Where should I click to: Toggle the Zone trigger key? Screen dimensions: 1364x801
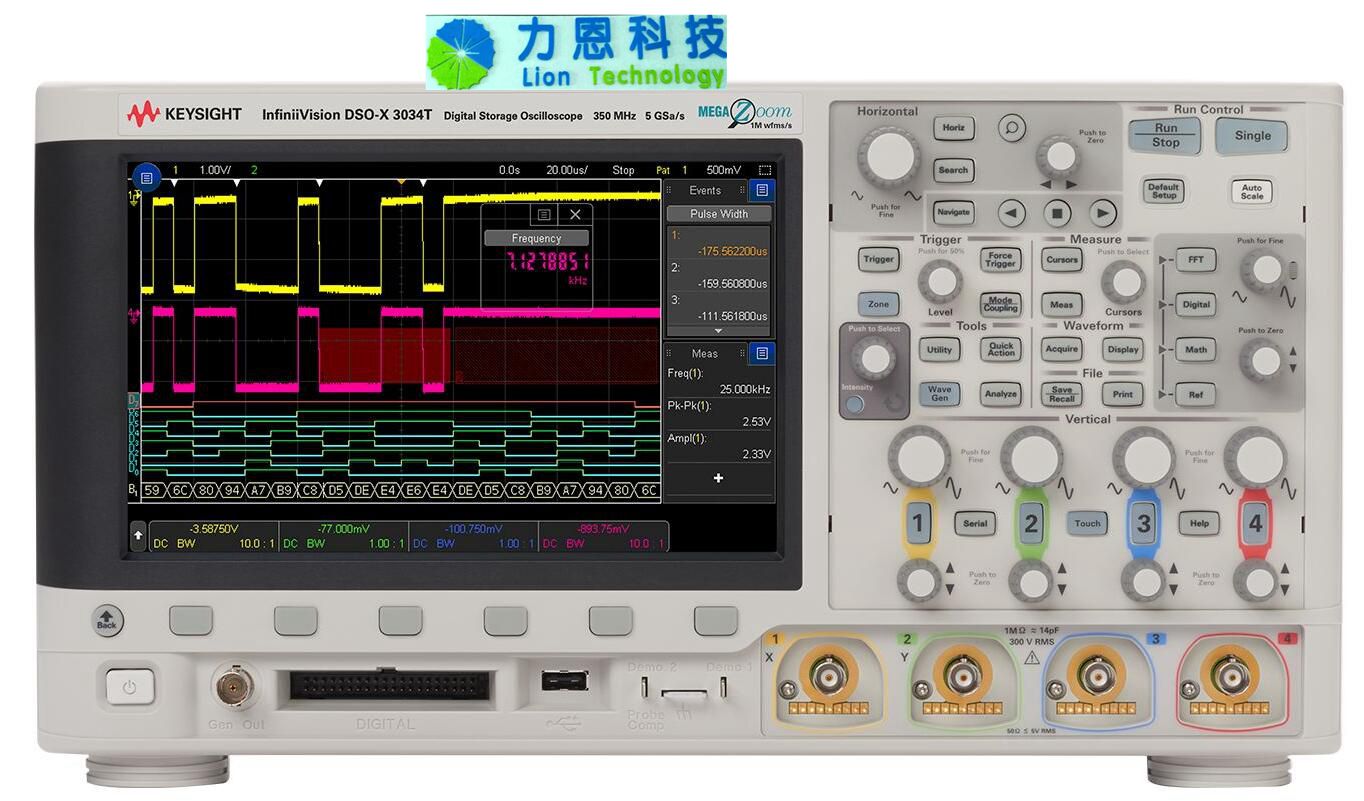point(878,304)
